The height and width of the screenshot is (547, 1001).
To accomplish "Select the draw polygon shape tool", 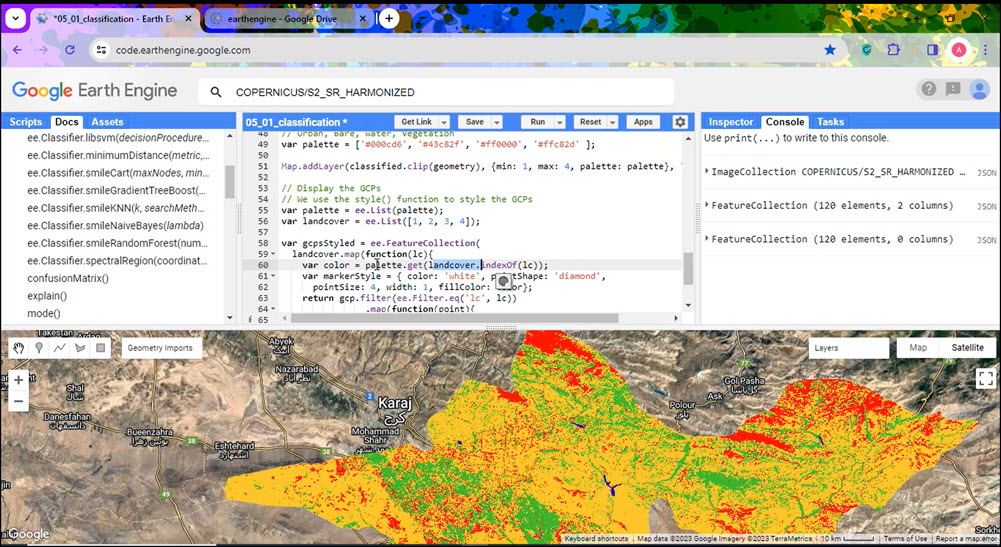I will [x=80, y=348].
